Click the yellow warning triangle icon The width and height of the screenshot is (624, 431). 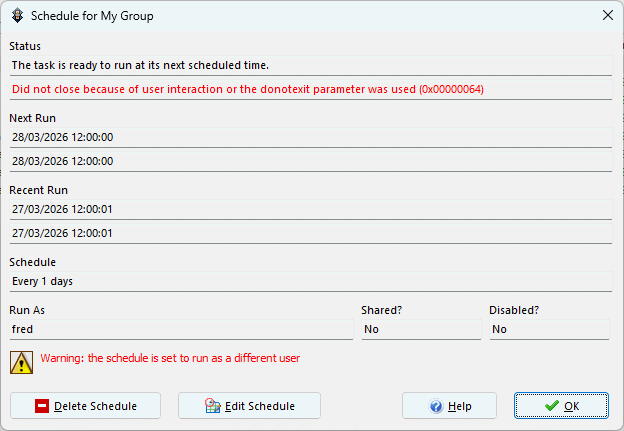(21, 361)
